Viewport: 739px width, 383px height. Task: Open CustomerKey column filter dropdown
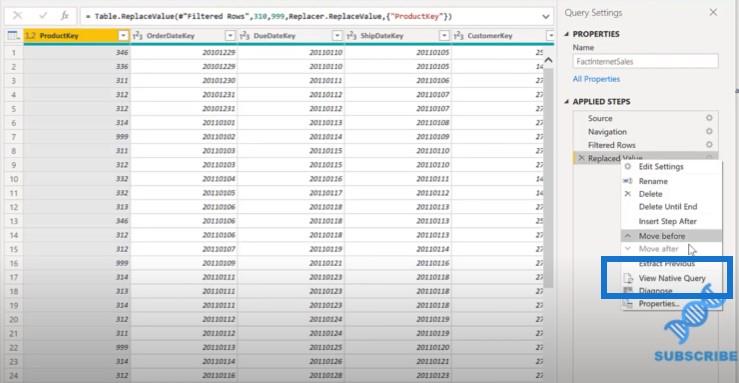click(550, 36)
